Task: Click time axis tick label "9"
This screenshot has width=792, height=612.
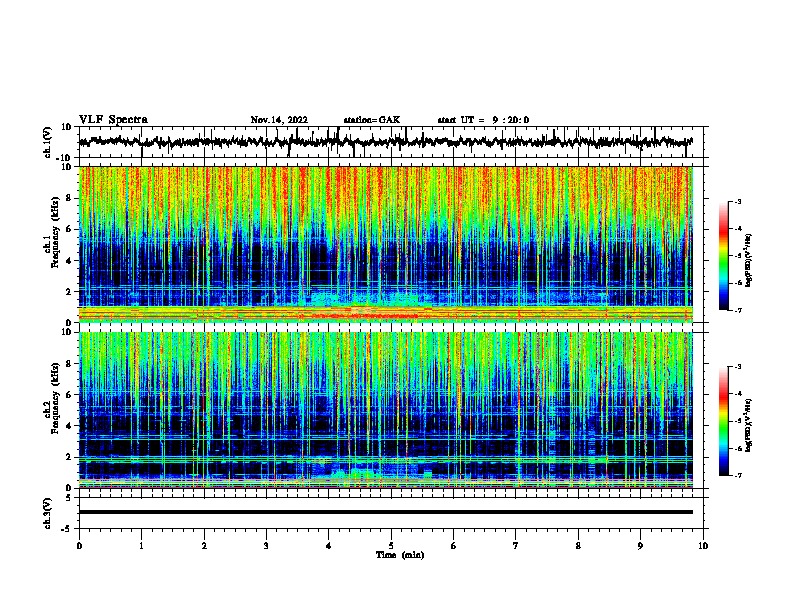Action: 640,546
